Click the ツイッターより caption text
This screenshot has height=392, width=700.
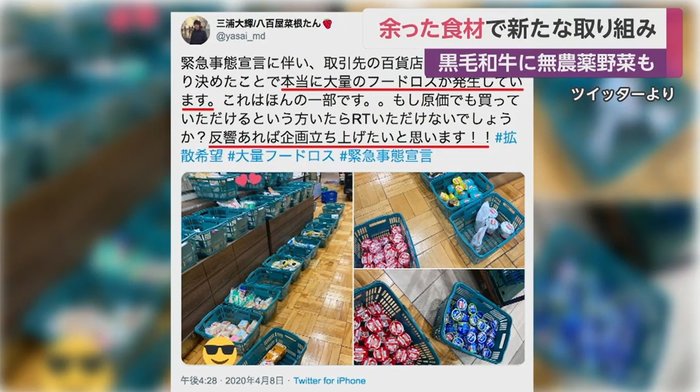[x=622, y=94]
